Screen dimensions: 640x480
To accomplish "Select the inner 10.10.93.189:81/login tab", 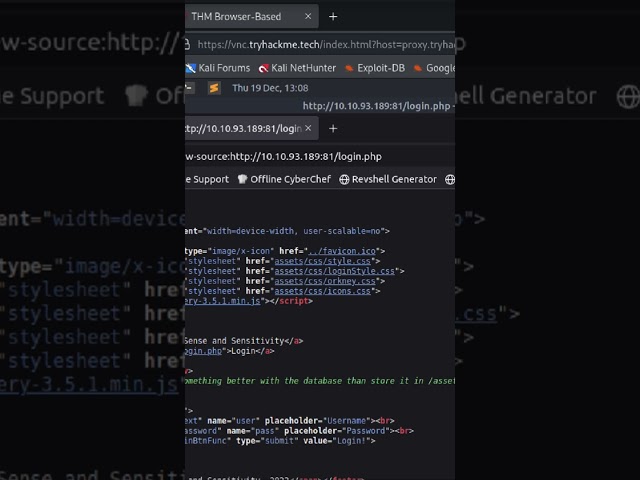I will tap(249, 129).
